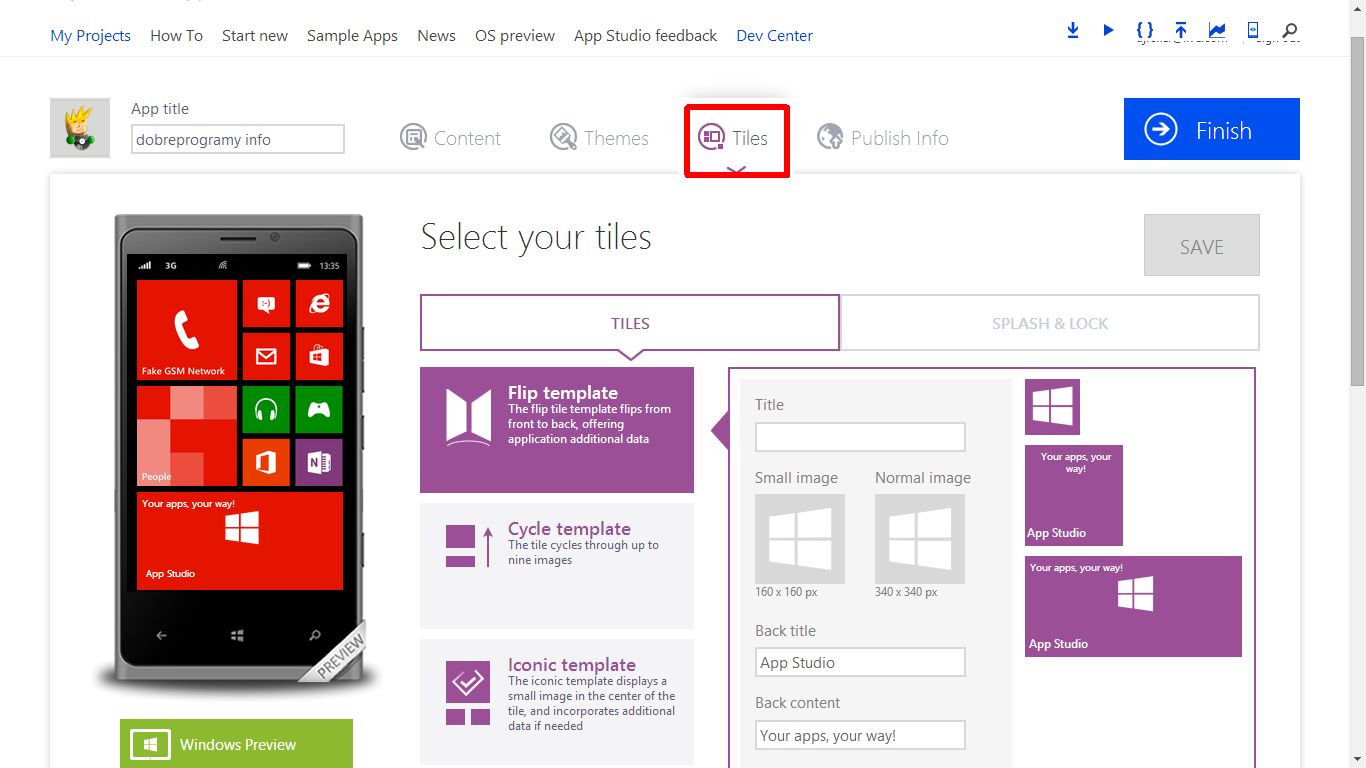Click the play arrow icon in top toolbar
The image size is (1366, 768).
point(1108,30)
